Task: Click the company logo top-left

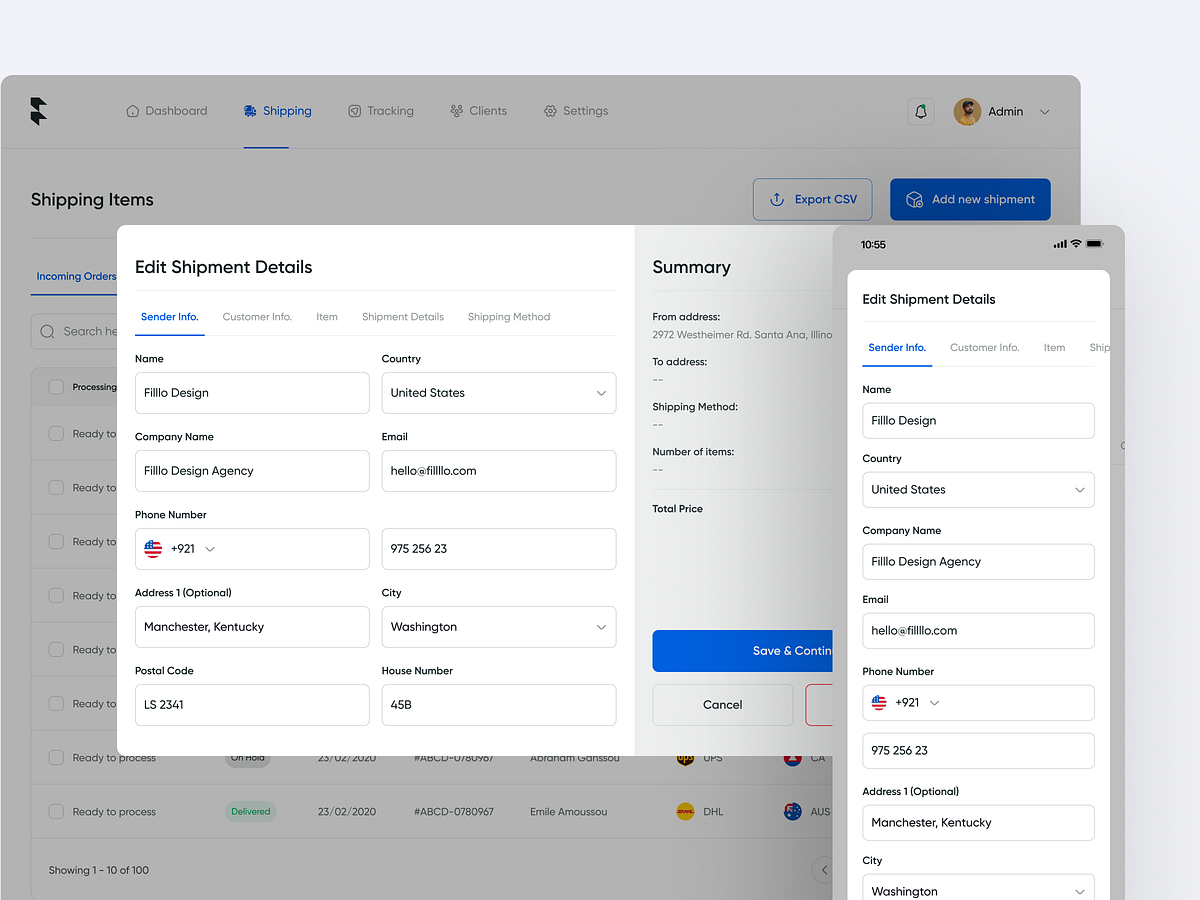Action: pos(38,111)
